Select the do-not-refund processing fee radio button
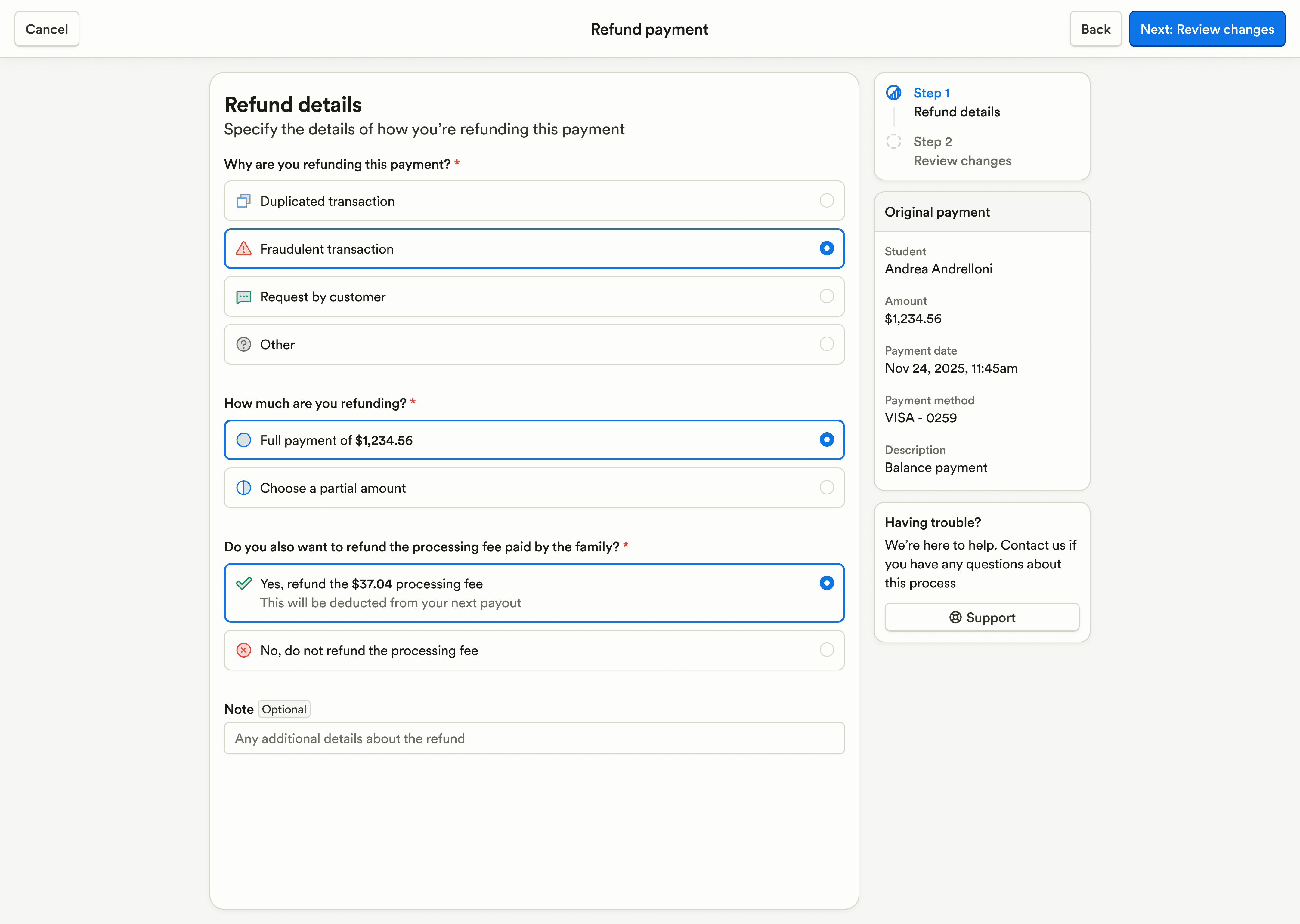Screen dimensions: 1300x924 [x=826, y=650]
